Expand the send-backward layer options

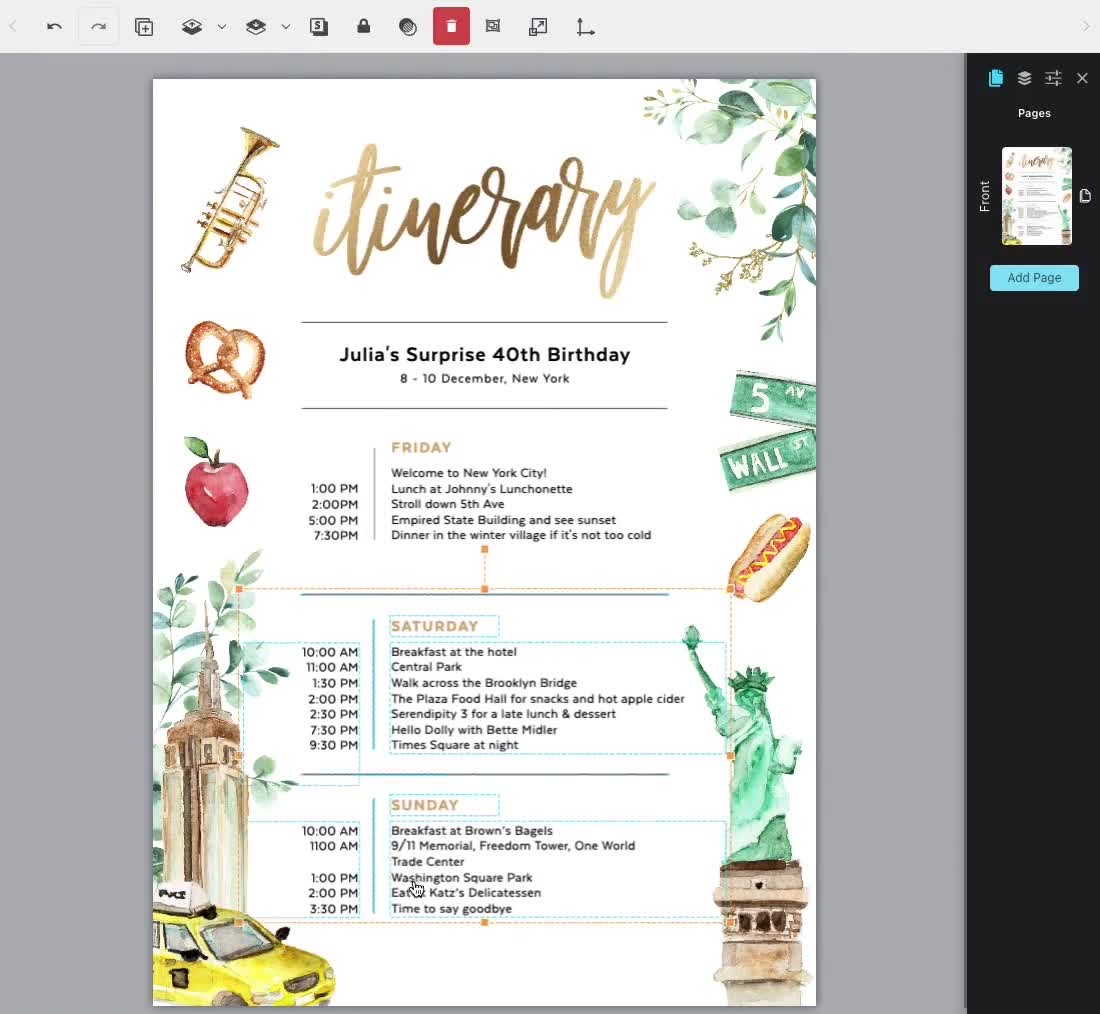286,26
